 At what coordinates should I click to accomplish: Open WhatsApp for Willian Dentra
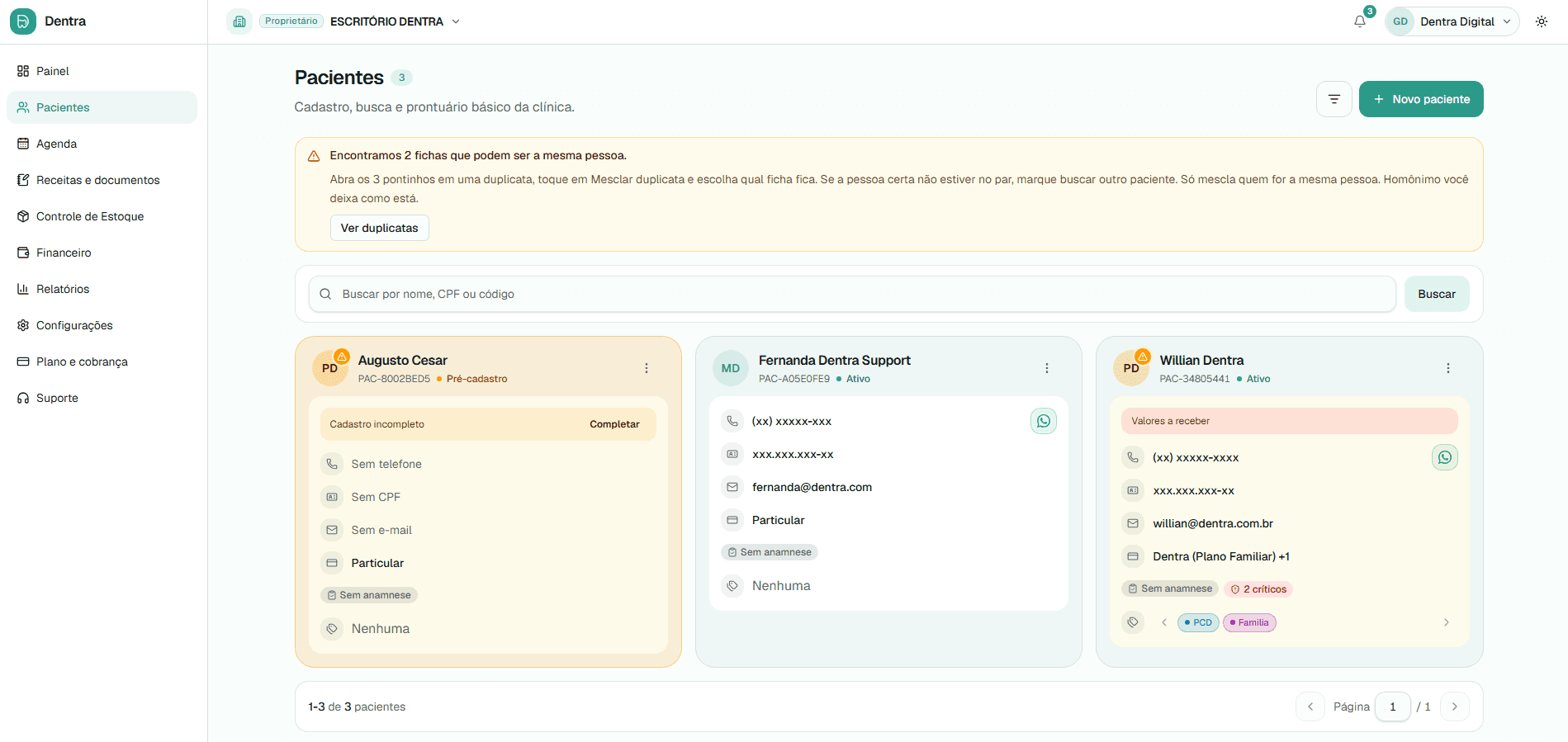[x=1444, y=457]
